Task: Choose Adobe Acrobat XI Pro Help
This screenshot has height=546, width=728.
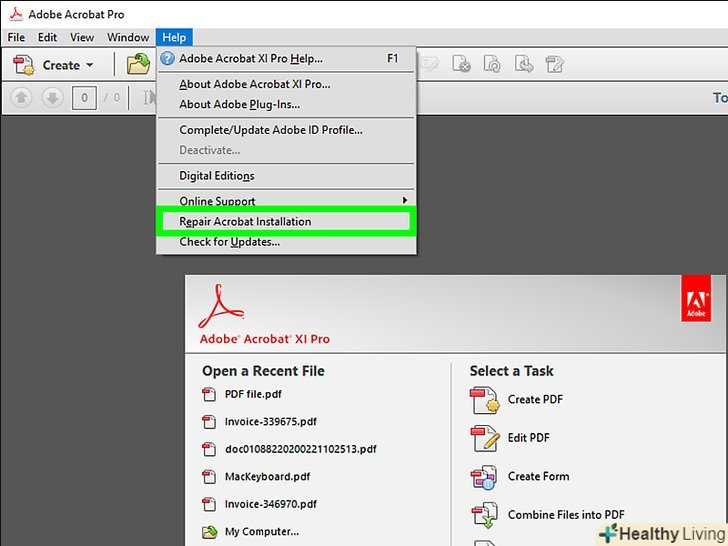Action: click(286, 58)
